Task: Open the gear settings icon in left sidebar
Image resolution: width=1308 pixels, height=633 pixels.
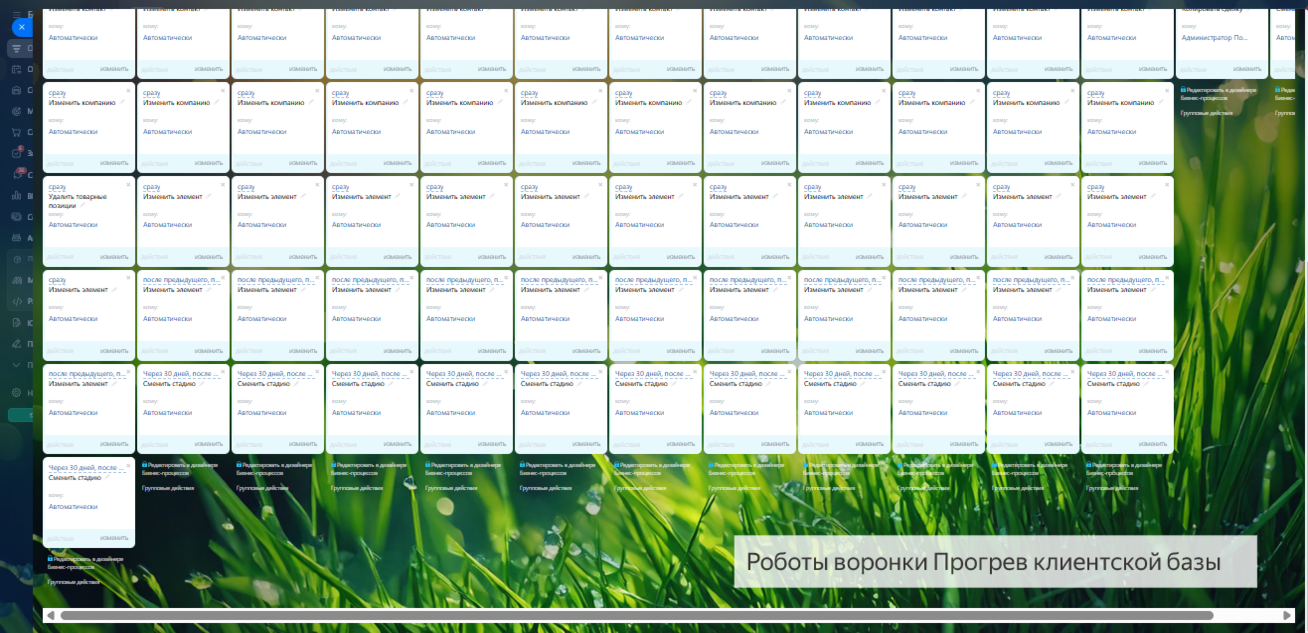Action: (17, 392)
